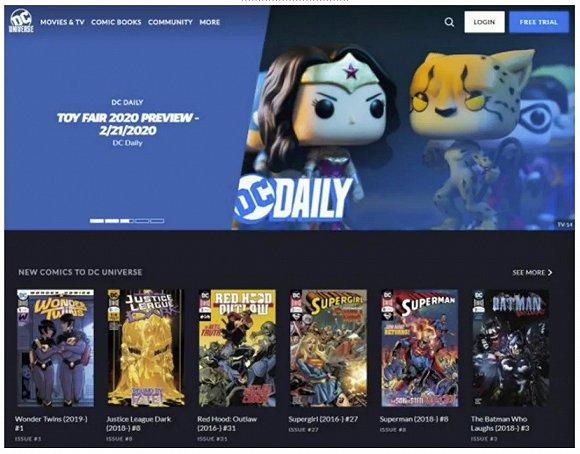The width and height of the screenshot is (580, 454).
Task: Open the MOVIES & TV menu
Action: pyautogui.click(x=62, y=22)
